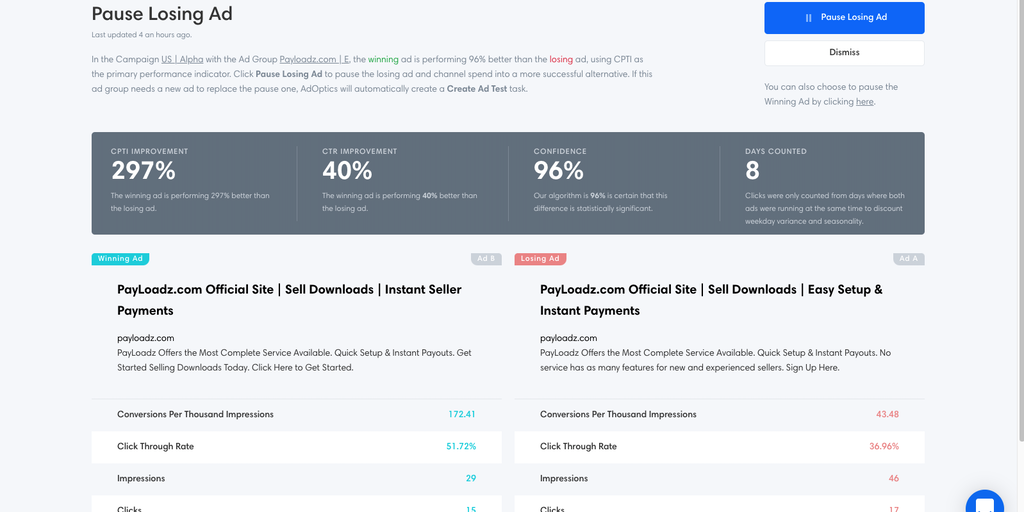Click the Losing Ad badge
The width and height of the screenshot is (1024, 512).
click(540, 258)
